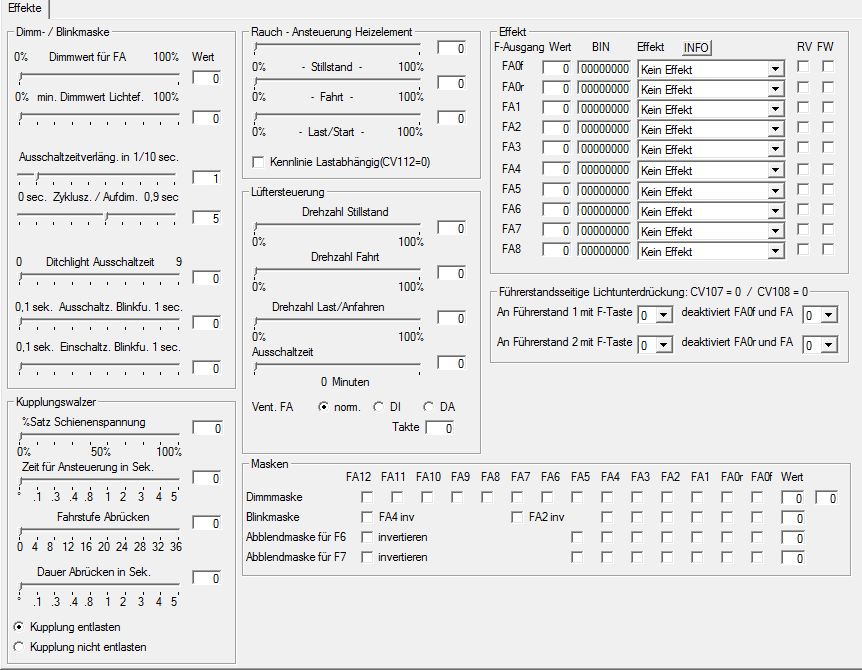Viewport: 862px width, 670px height.
Task: Focus the Einschaltz. Blinkfu. value field
Action: pos(206,368)
